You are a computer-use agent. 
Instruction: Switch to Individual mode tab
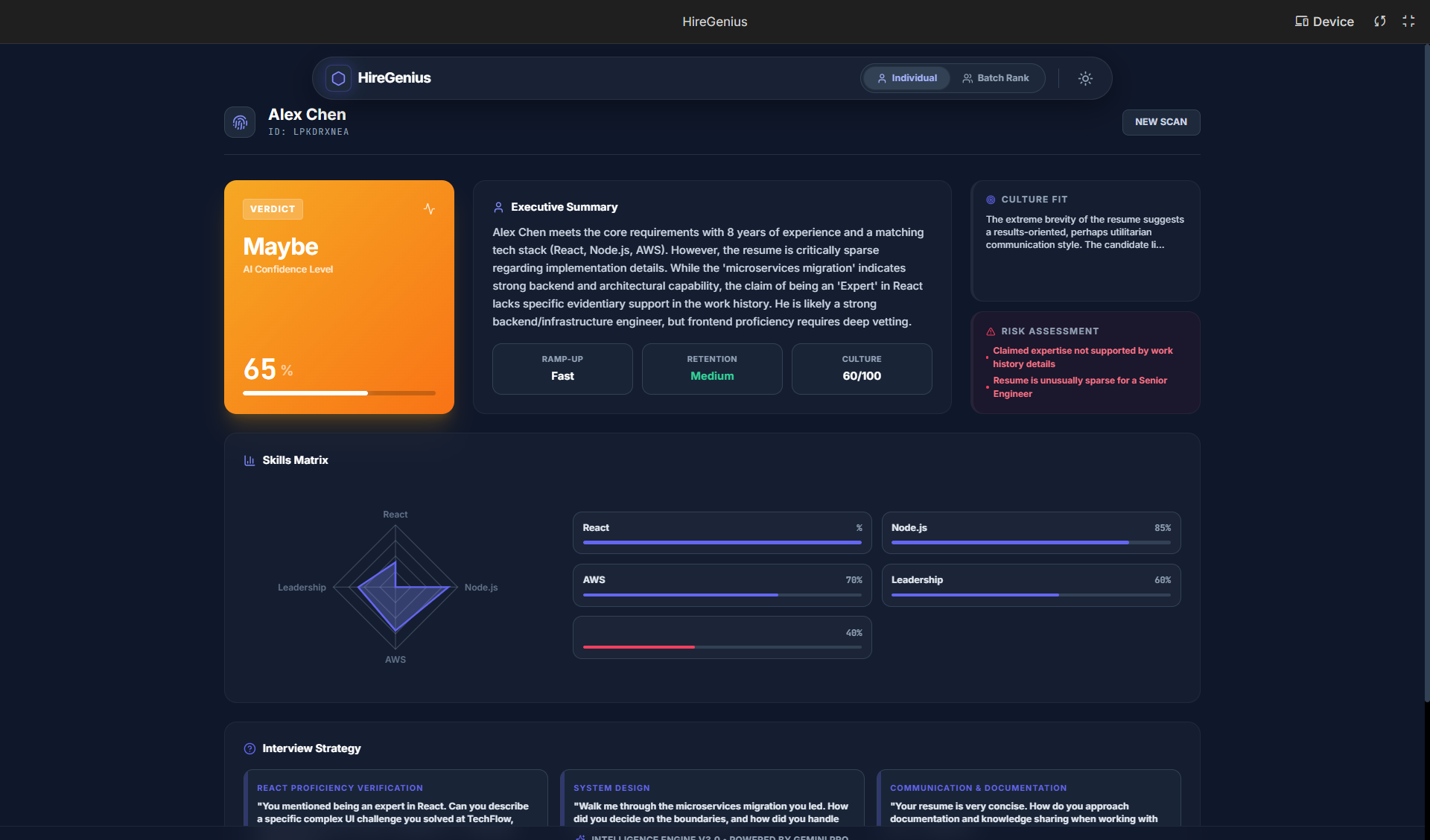906,78
